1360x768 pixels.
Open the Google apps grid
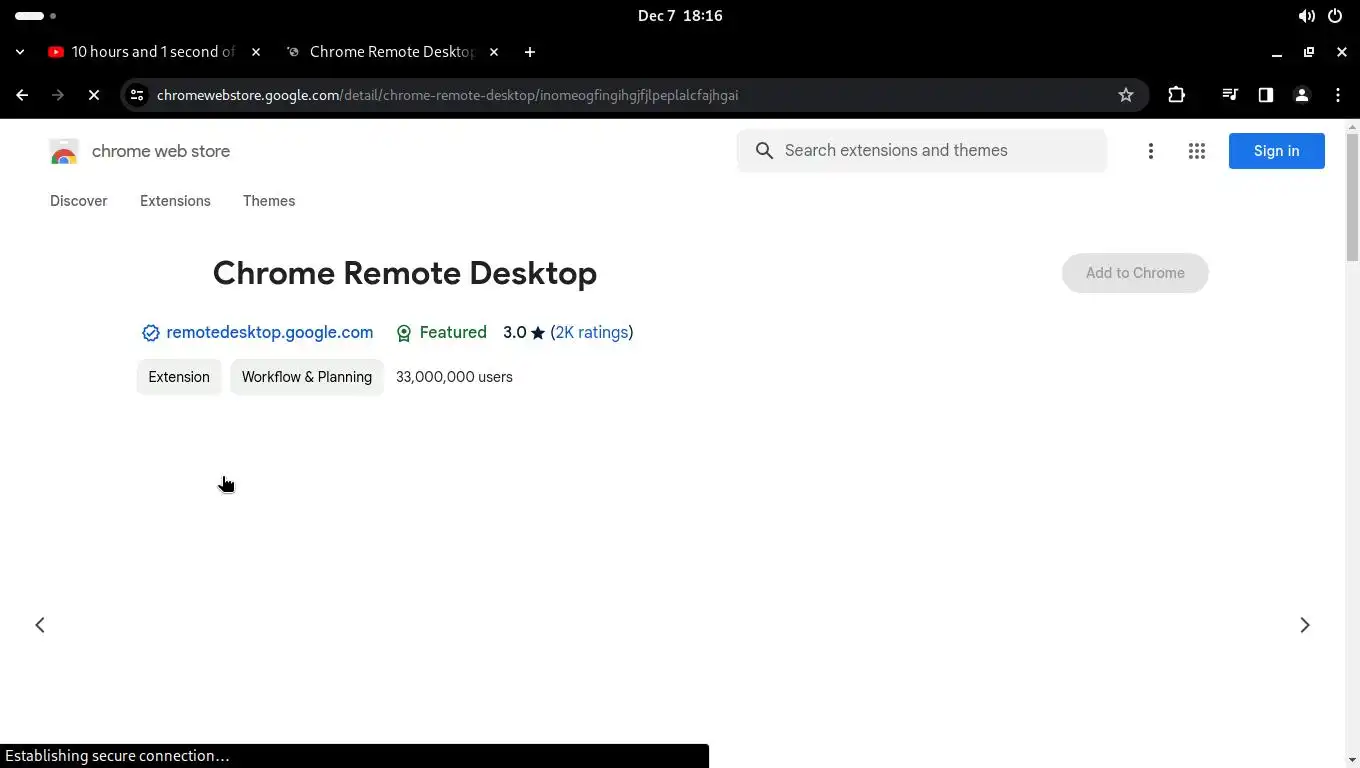pos(1197,151)
